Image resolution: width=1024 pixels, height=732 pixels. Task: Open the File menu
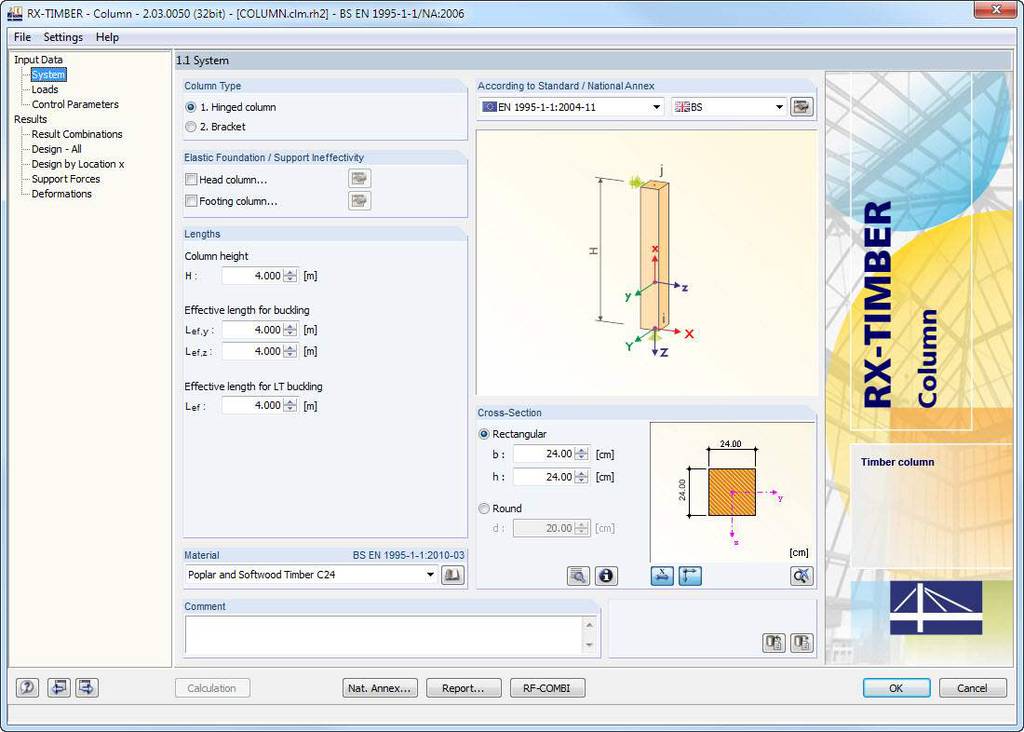point(22,37)
